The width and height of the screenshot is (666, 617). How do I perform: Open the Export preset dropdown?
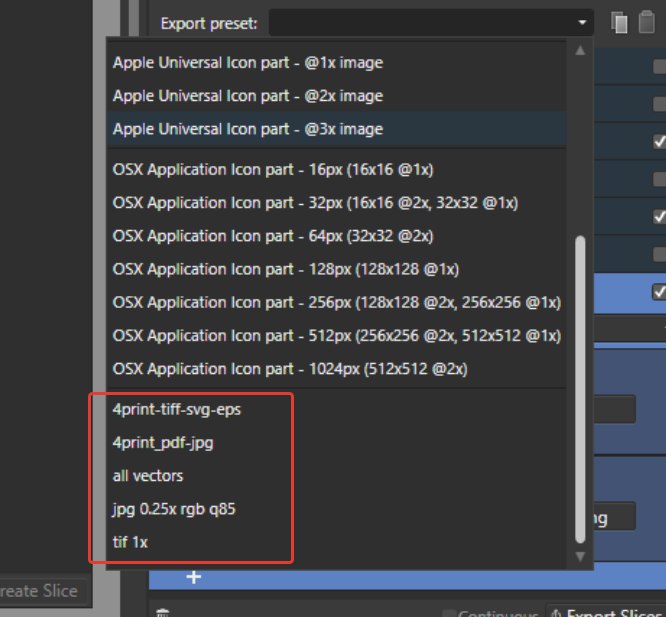(x=431, y=23)
